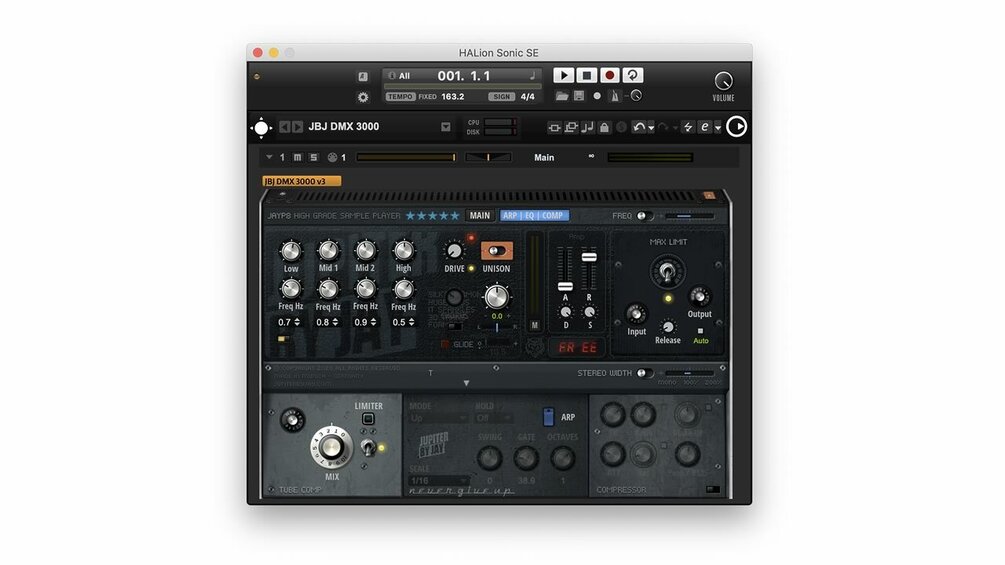Toggle the MAX LIMIT lever switch
This screenshot has height=565, width=1005.
667,272
